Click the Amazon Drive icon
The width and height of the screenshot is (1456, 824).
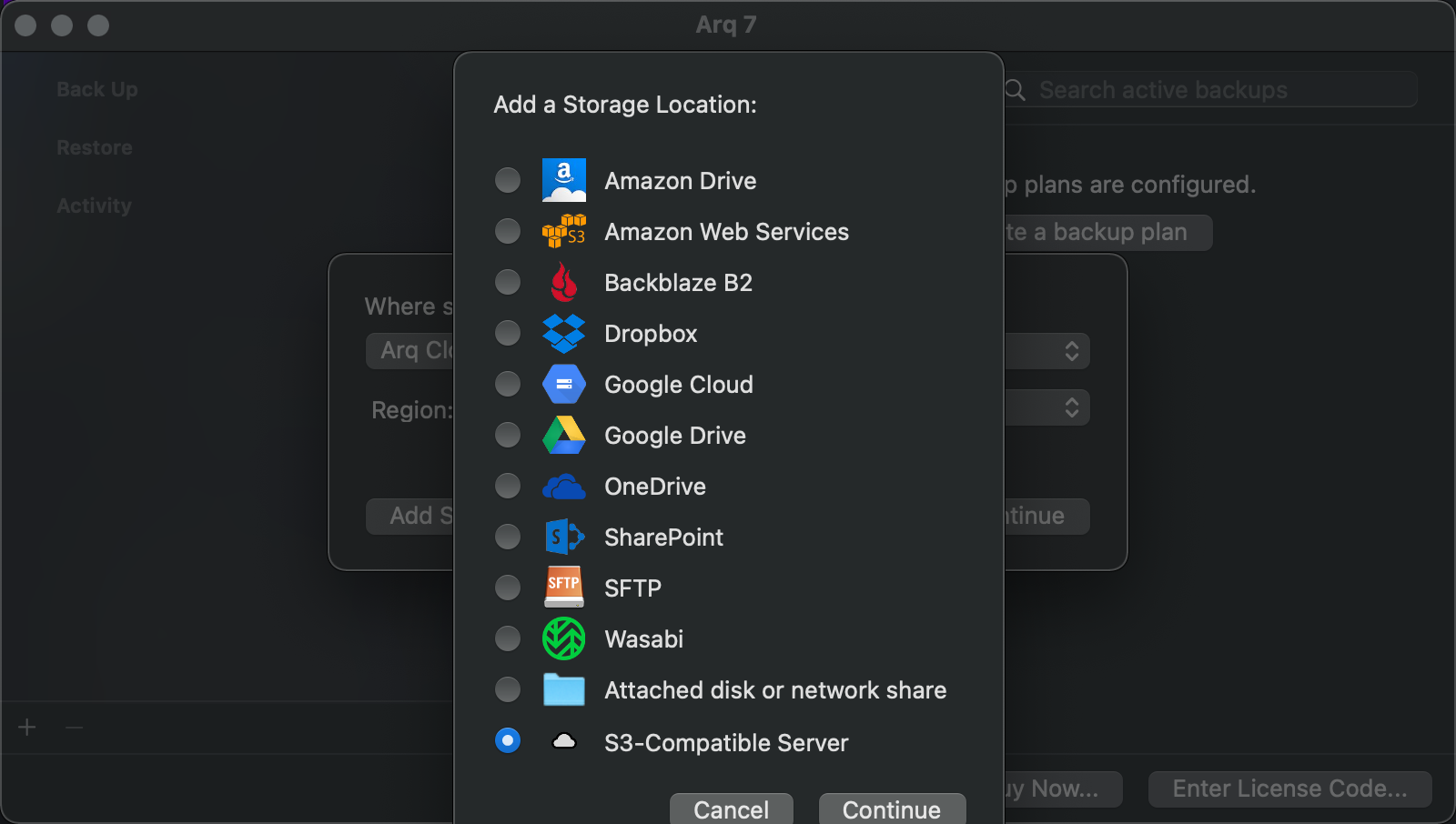[x=563, y=180]
